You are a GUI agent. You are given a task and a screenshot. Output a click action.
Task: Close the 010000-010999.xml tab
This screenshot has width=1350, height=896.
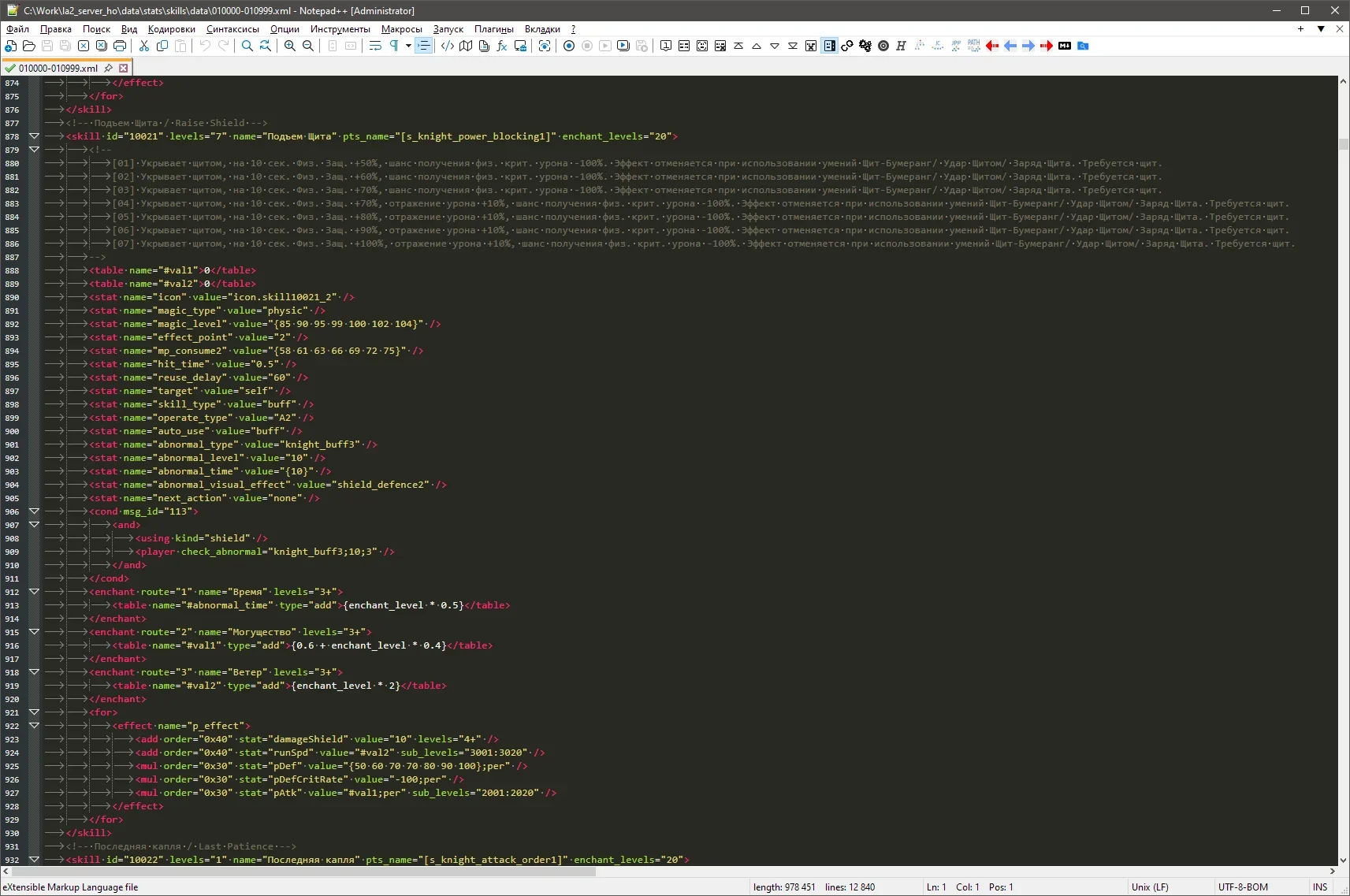click(x=124, y=69)
